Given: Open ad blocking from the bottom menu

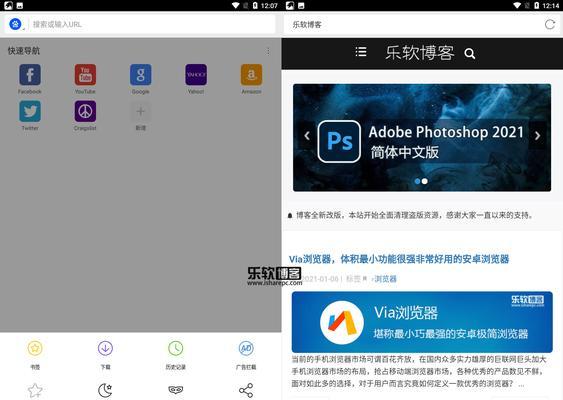Looking at the screenshot, I should pos(246,354).
